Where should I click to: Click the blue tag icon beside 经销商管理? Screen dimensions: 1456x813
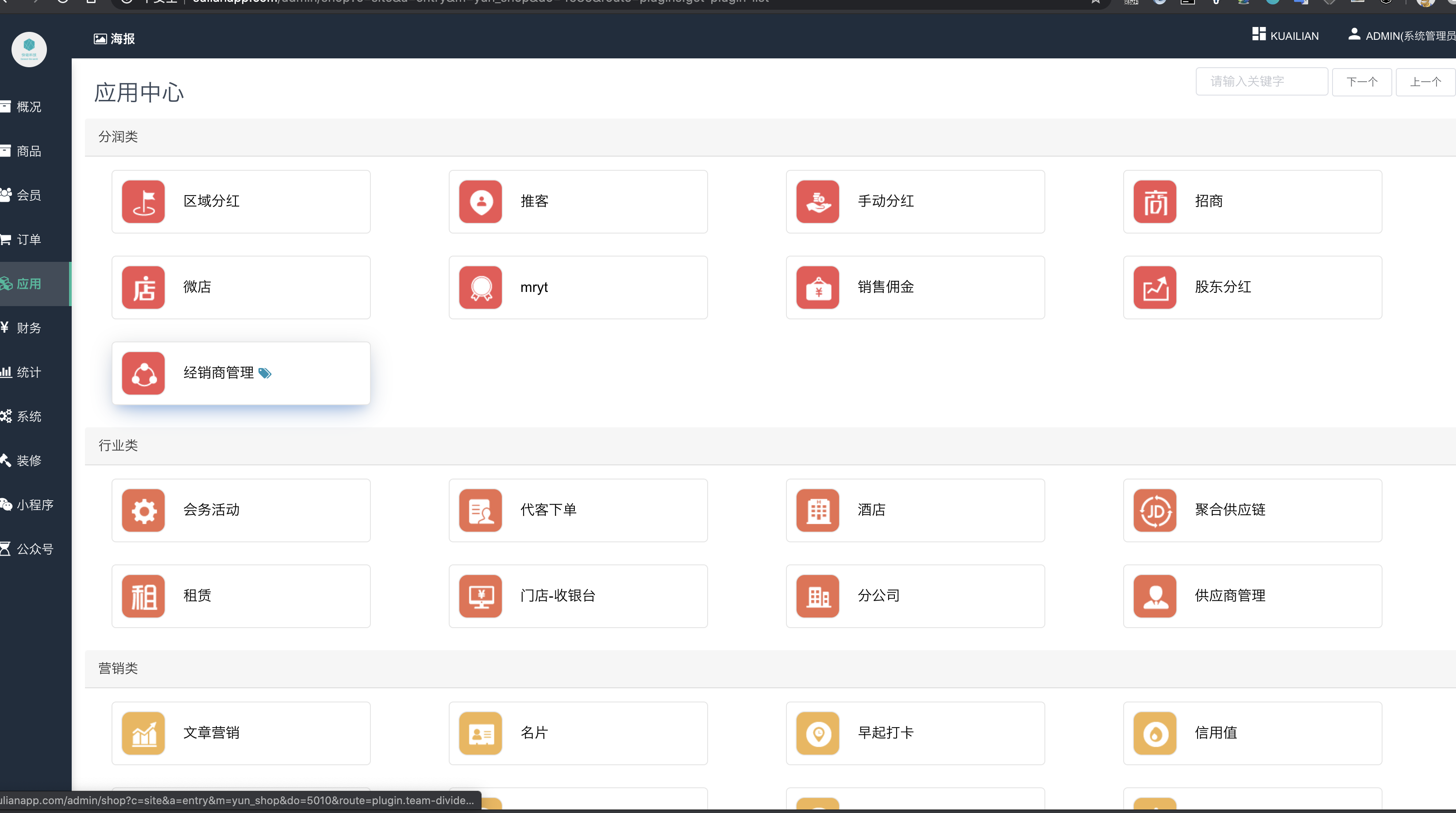click(265, 373)
